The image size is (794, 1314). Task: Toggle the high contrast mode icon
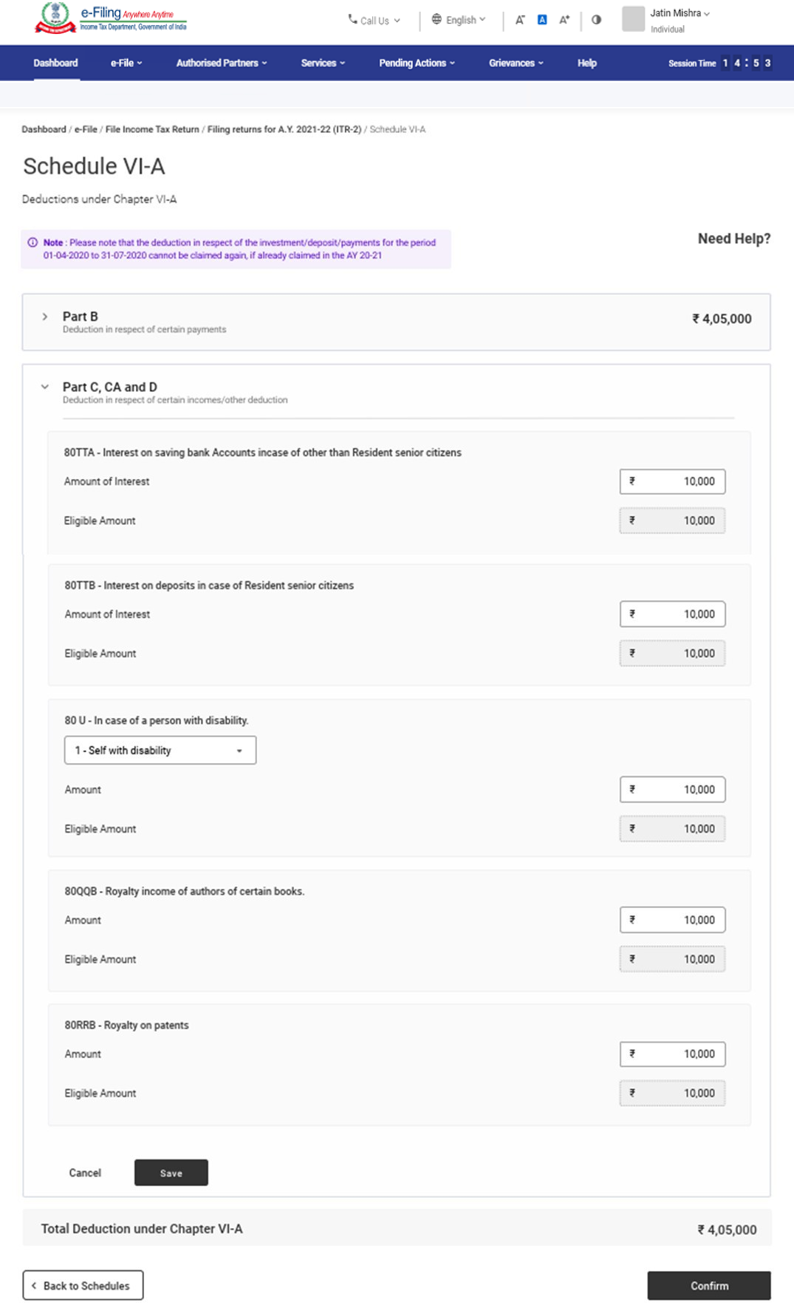[597, 20]
